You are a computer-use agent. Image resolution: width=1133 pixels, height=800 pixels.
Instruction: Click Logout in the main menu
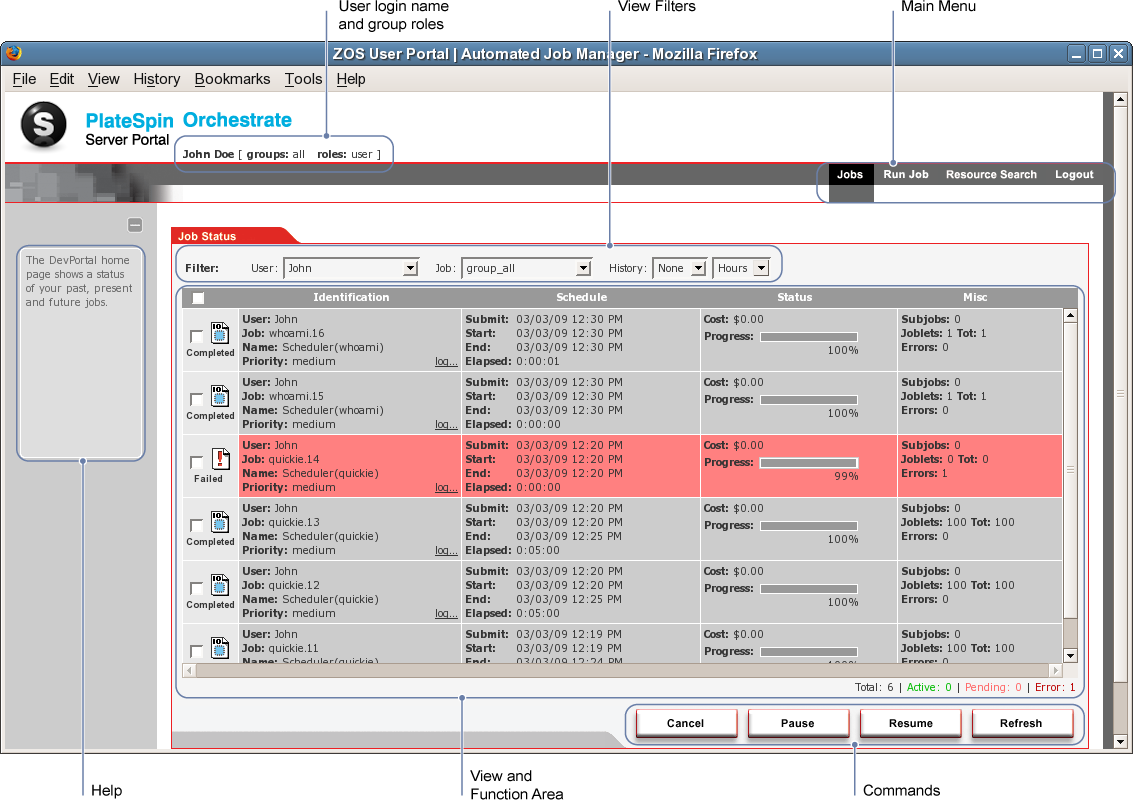tap(1074, 174)
